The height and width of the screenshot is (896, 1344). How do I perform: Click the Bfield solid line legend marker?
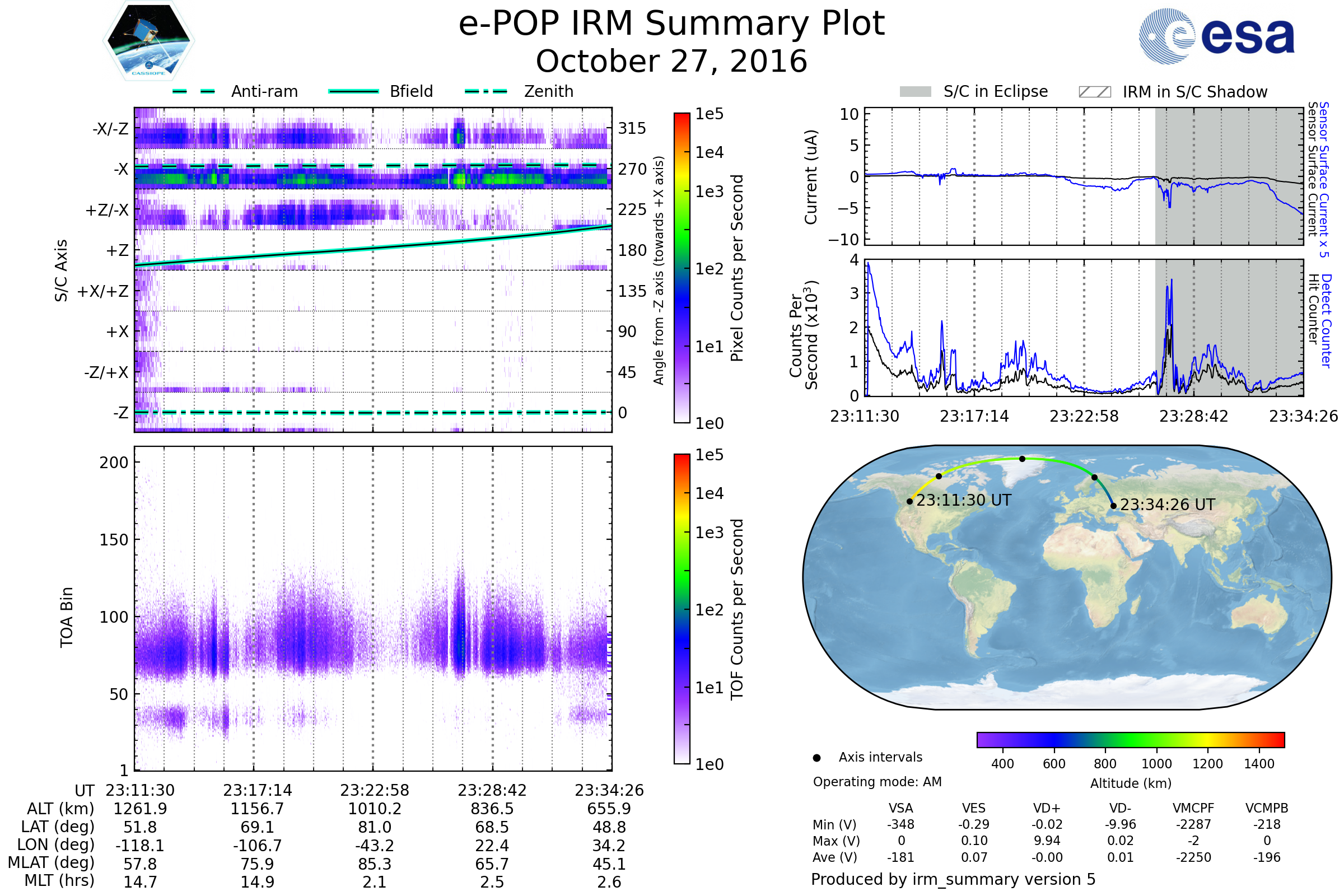coord(353,91)
